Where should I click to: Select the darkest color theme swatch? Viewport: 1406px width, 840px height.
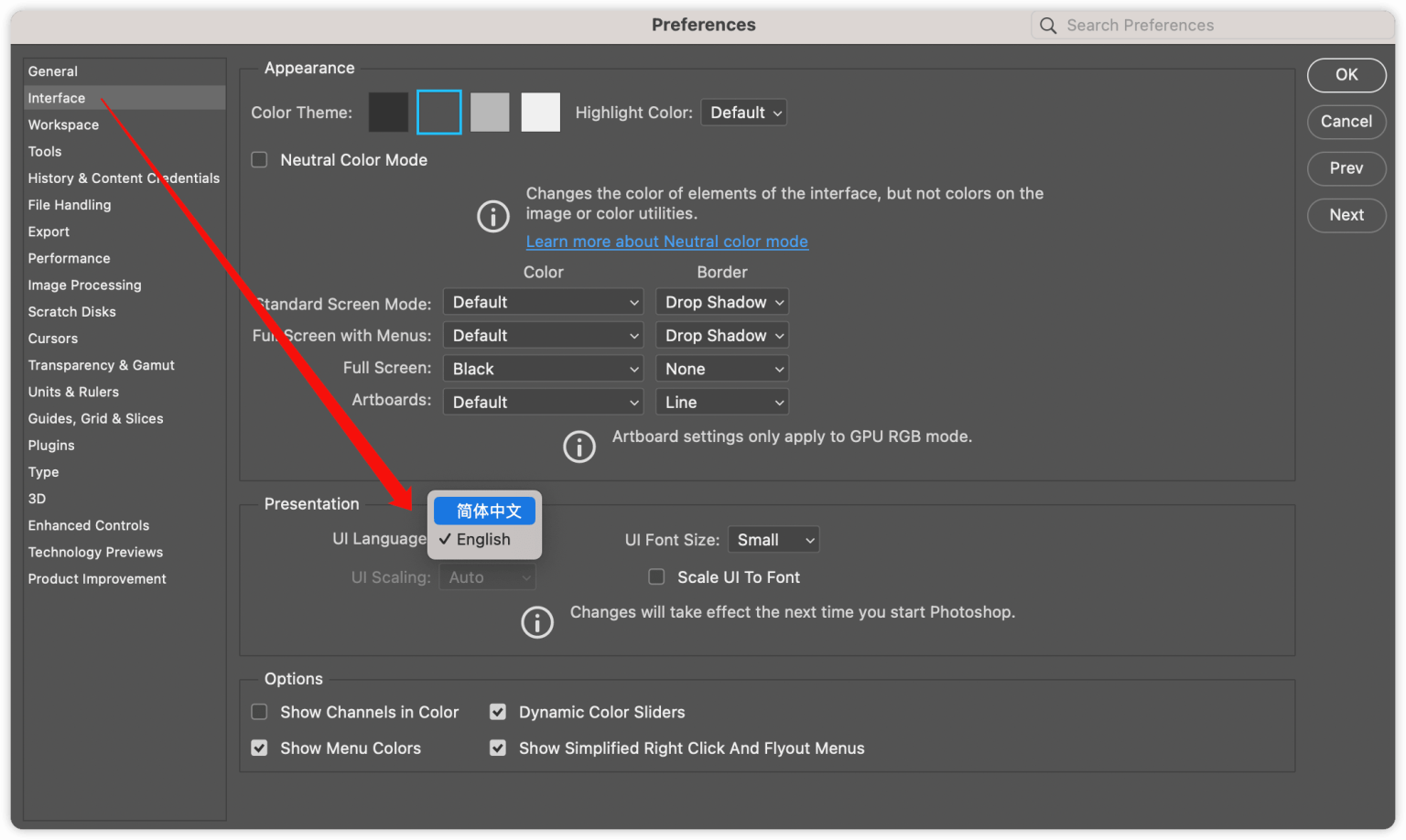point(388,113)
